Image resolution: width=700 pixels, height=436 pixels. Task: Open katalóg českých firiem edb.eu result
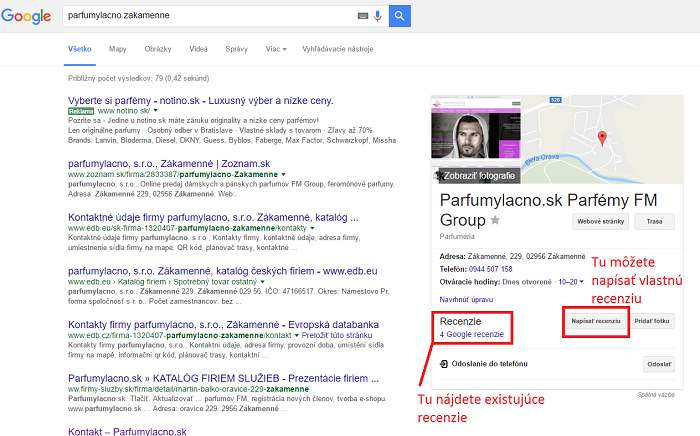coord(222,271)
